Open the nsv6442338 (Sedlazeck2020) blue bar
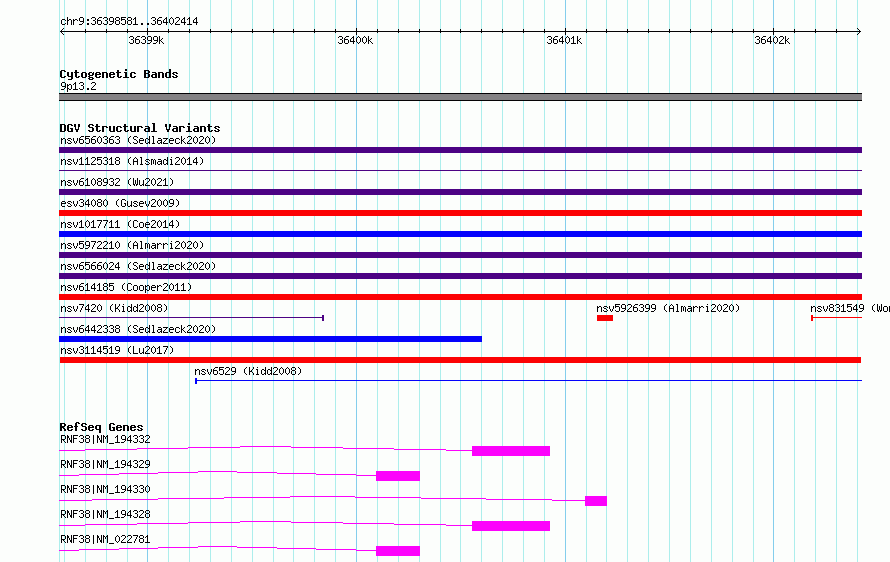Viewport: 890px width, 562px height. coord(270,339)
